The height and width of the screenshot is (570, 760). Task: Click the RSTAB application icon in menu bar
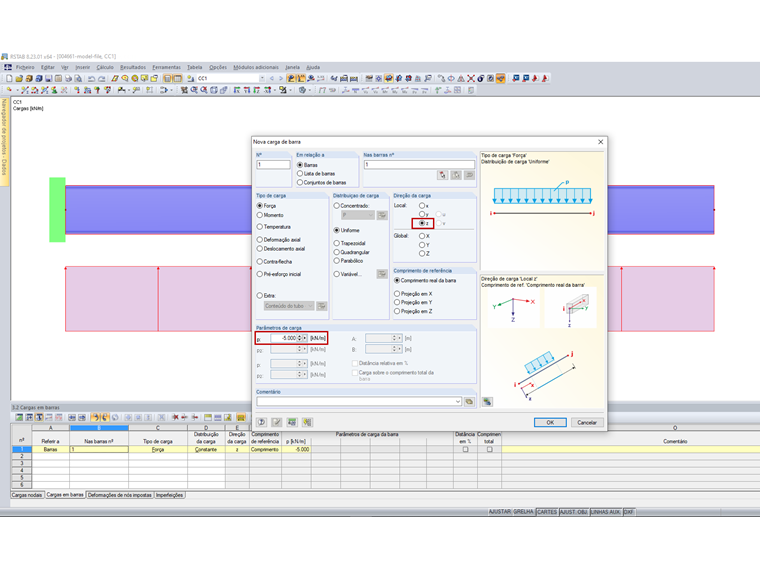point(8,67)
